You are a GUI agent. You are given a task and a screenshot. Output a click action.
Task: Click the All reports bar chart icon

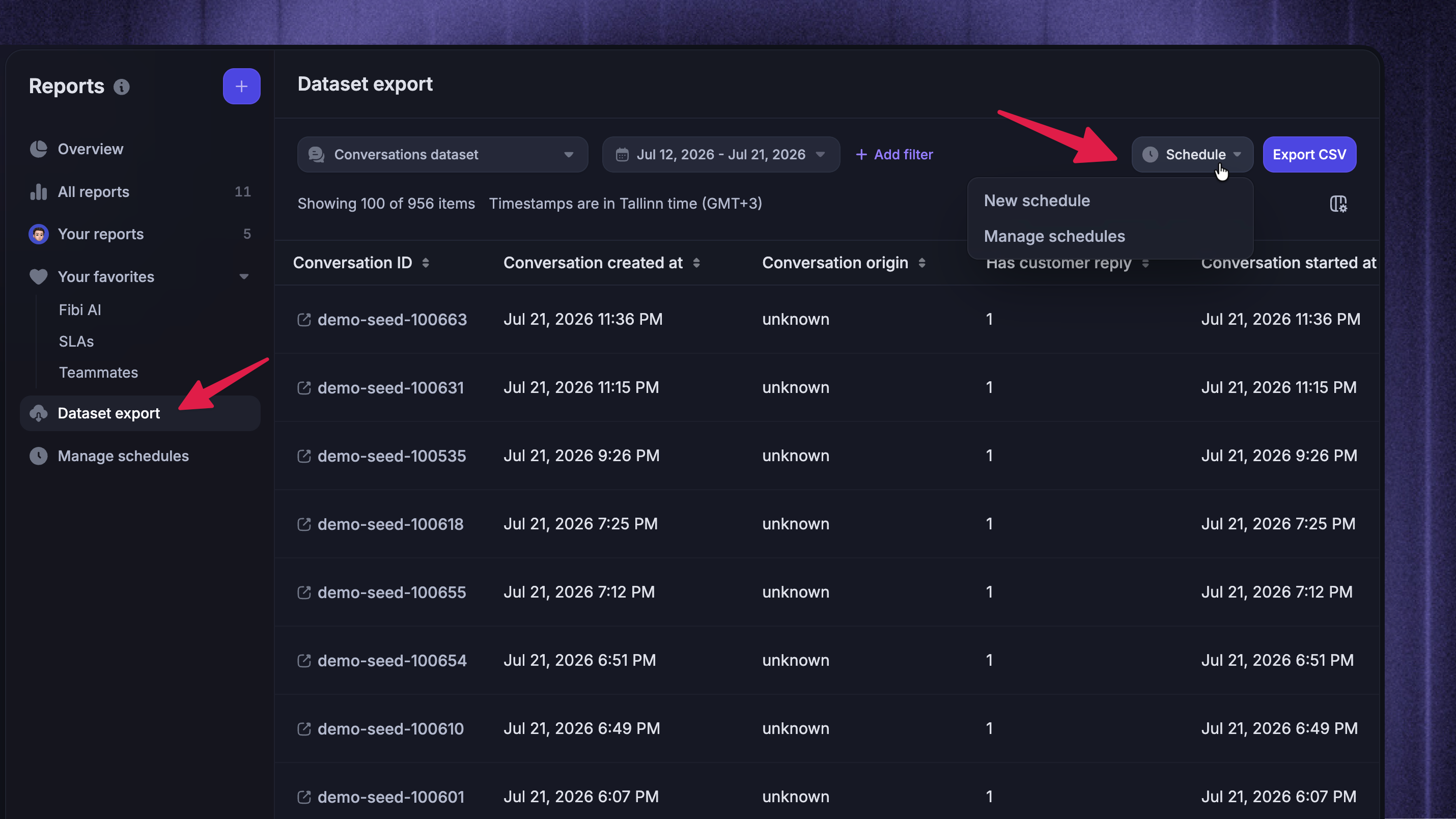click(38, 192)
